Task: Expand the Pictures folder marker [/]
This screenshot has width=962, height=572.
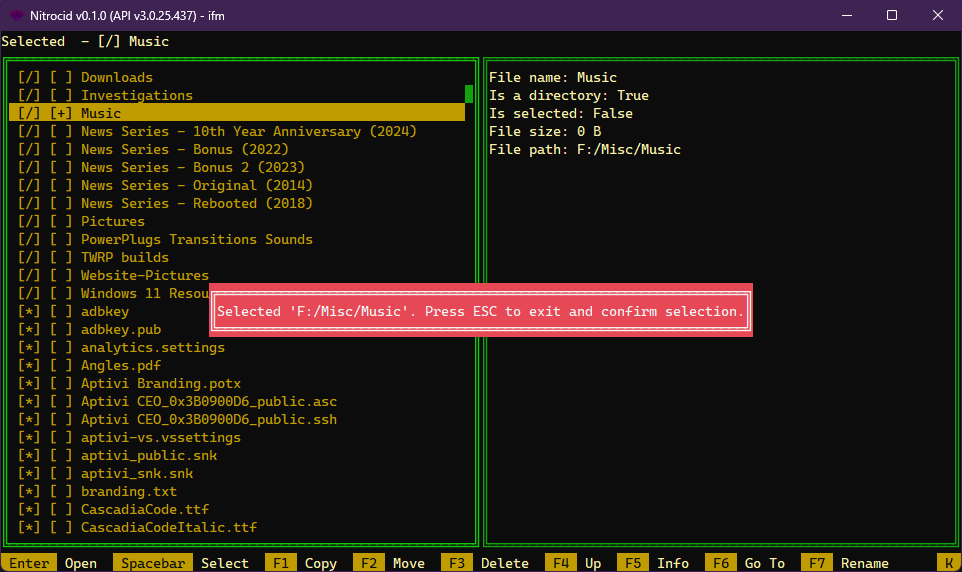Action: pos(29,221)
